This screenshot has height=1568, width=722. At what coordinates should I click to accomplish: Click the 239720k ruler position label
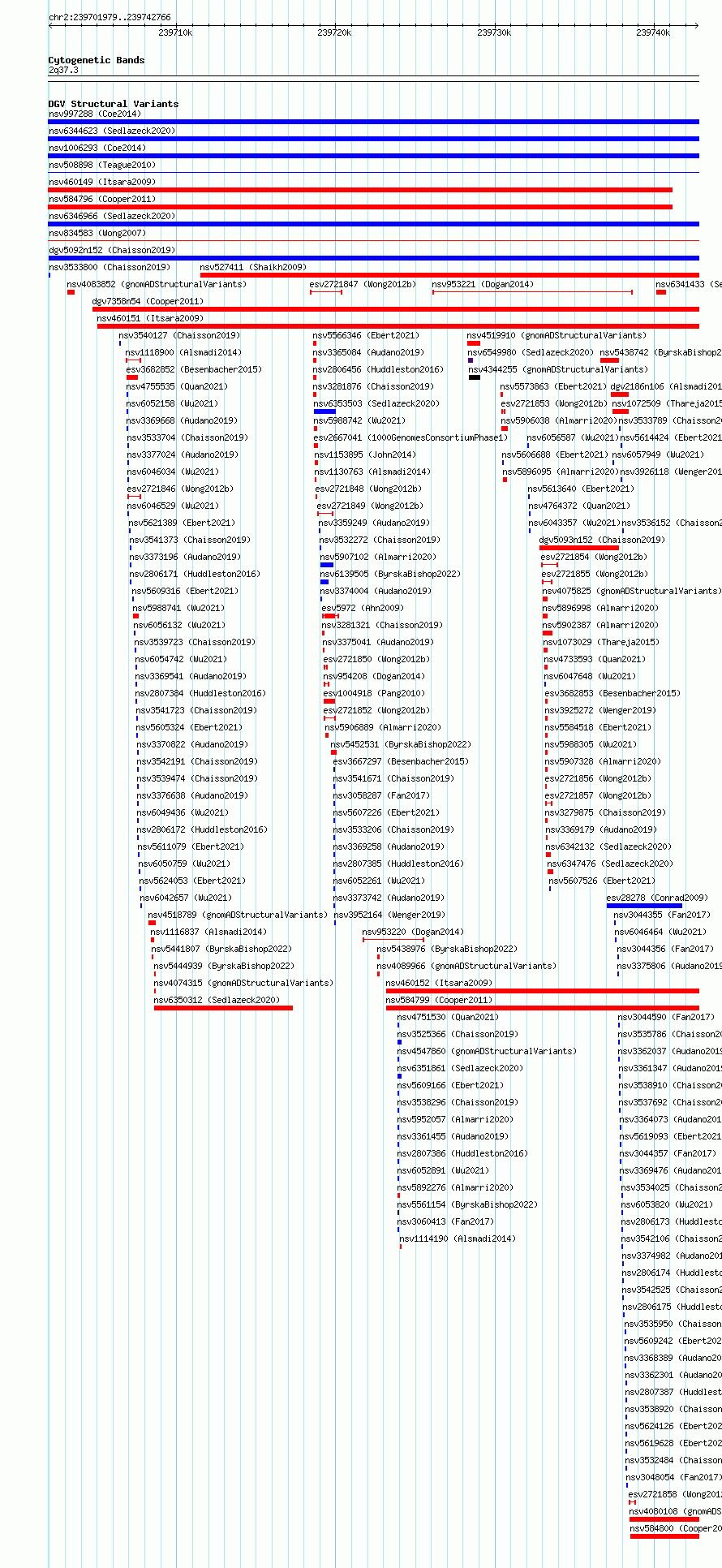(334, 32)
